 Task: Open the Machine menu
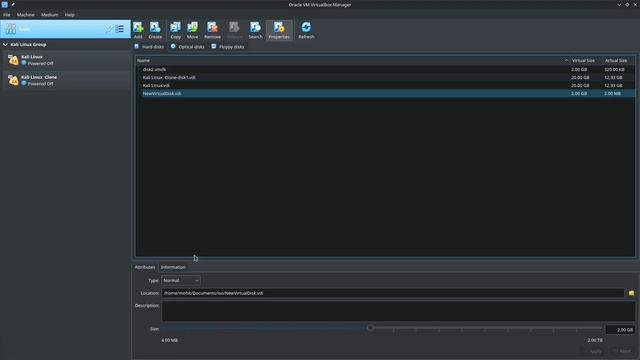[x=26, y=15]
